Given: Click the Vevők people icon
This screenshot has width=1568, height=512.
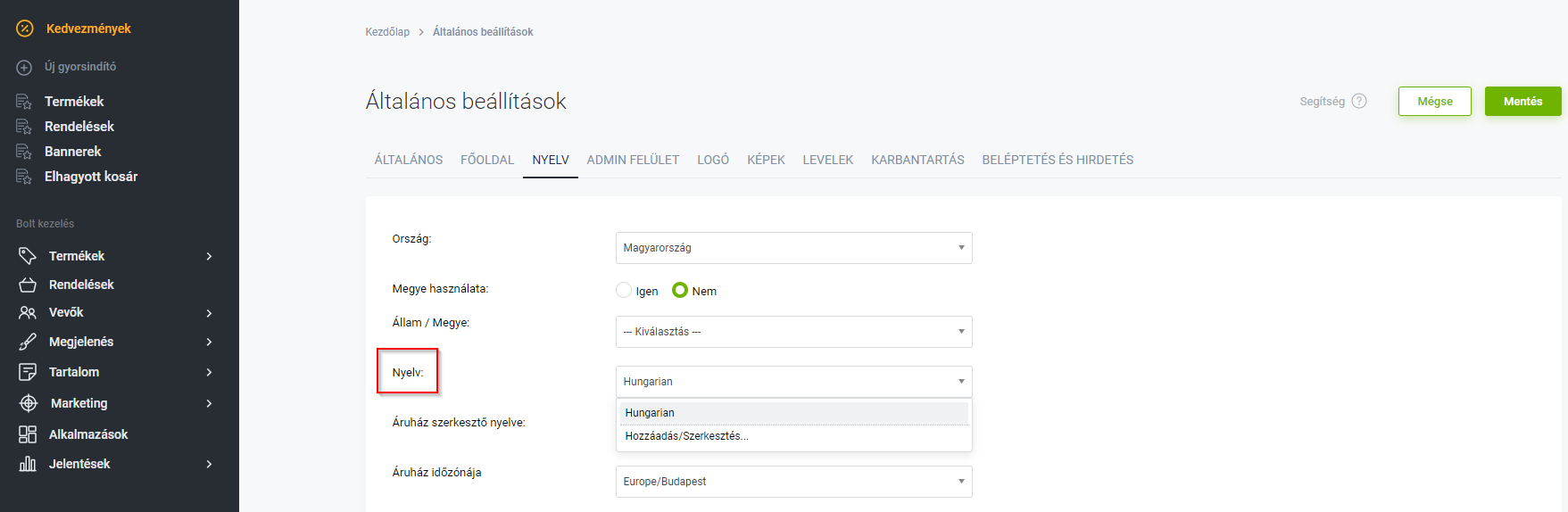Looking at the screenshot, I should 28,313.
